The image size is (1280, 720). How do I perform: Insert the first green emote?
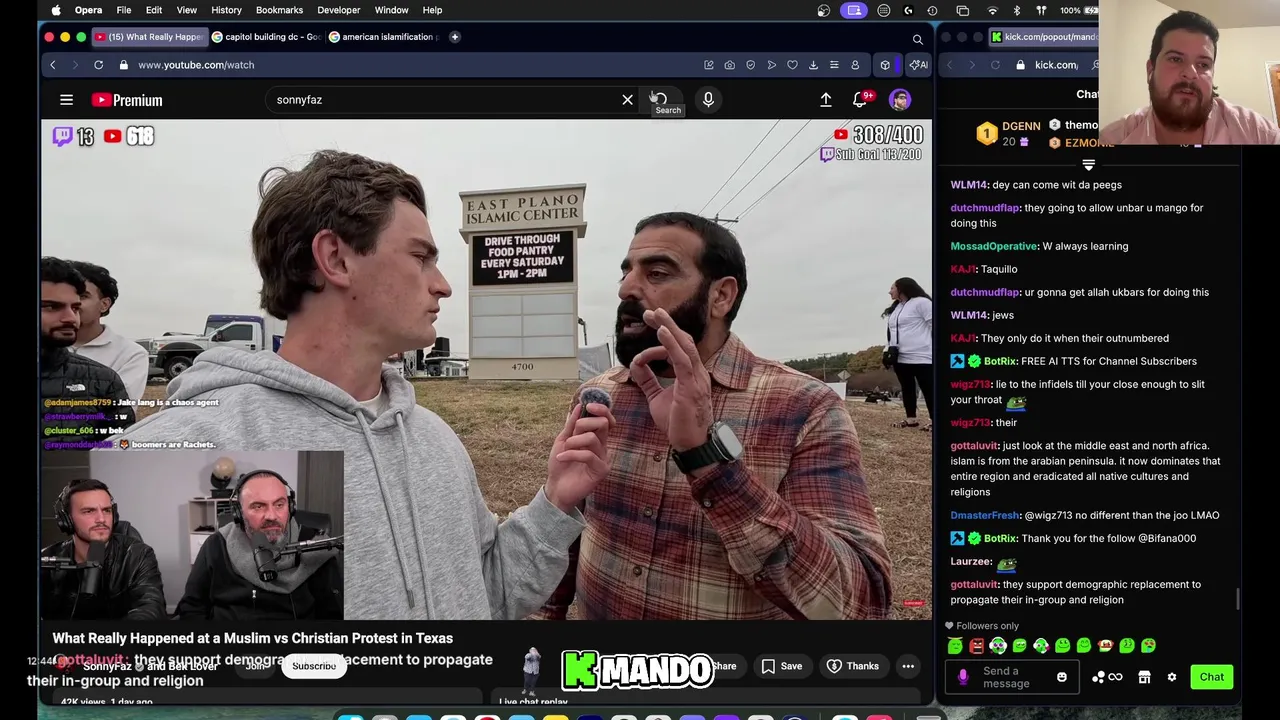[x=955, y=646]
